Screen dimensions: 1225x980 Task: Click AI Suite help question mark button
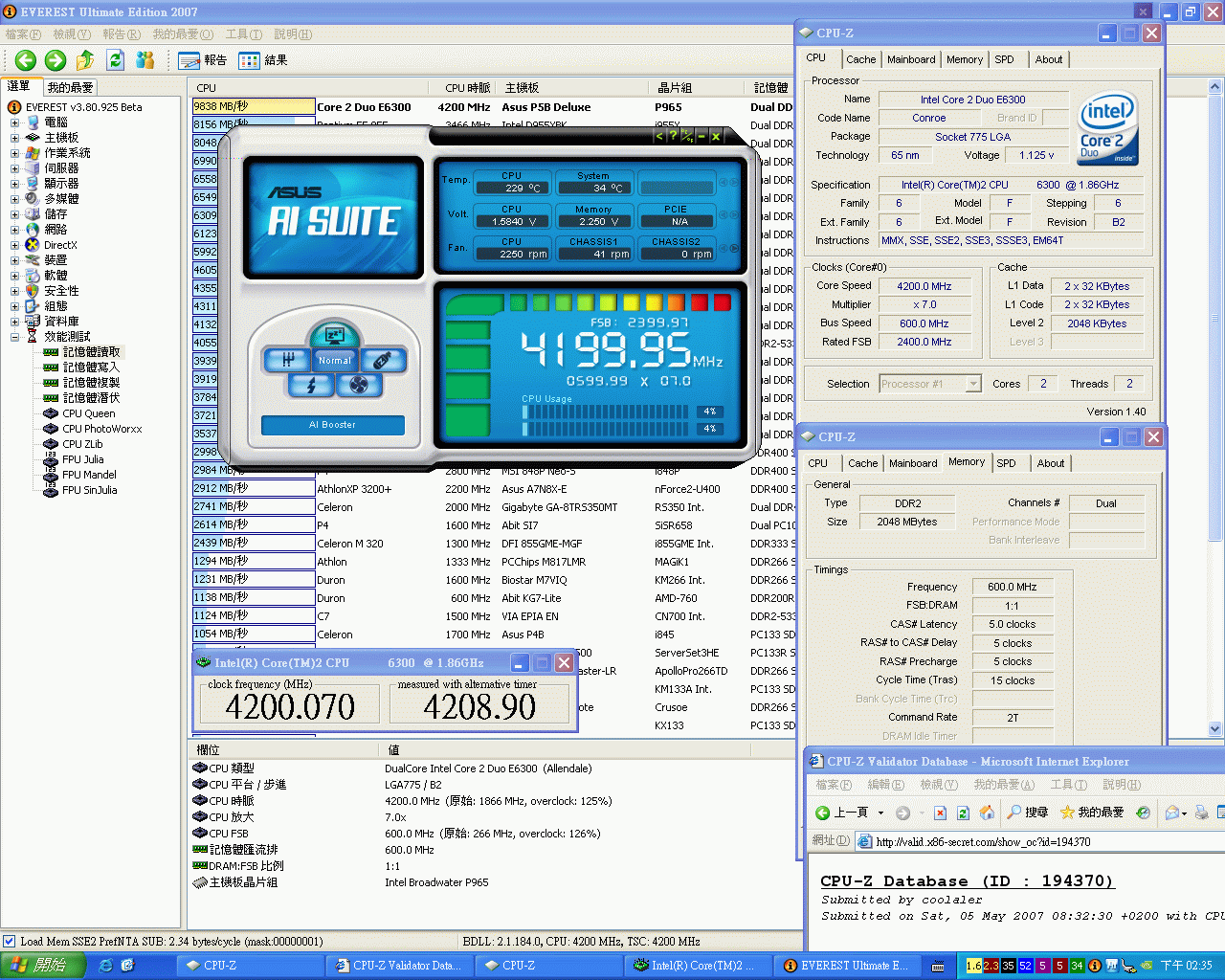coord(673,136)
